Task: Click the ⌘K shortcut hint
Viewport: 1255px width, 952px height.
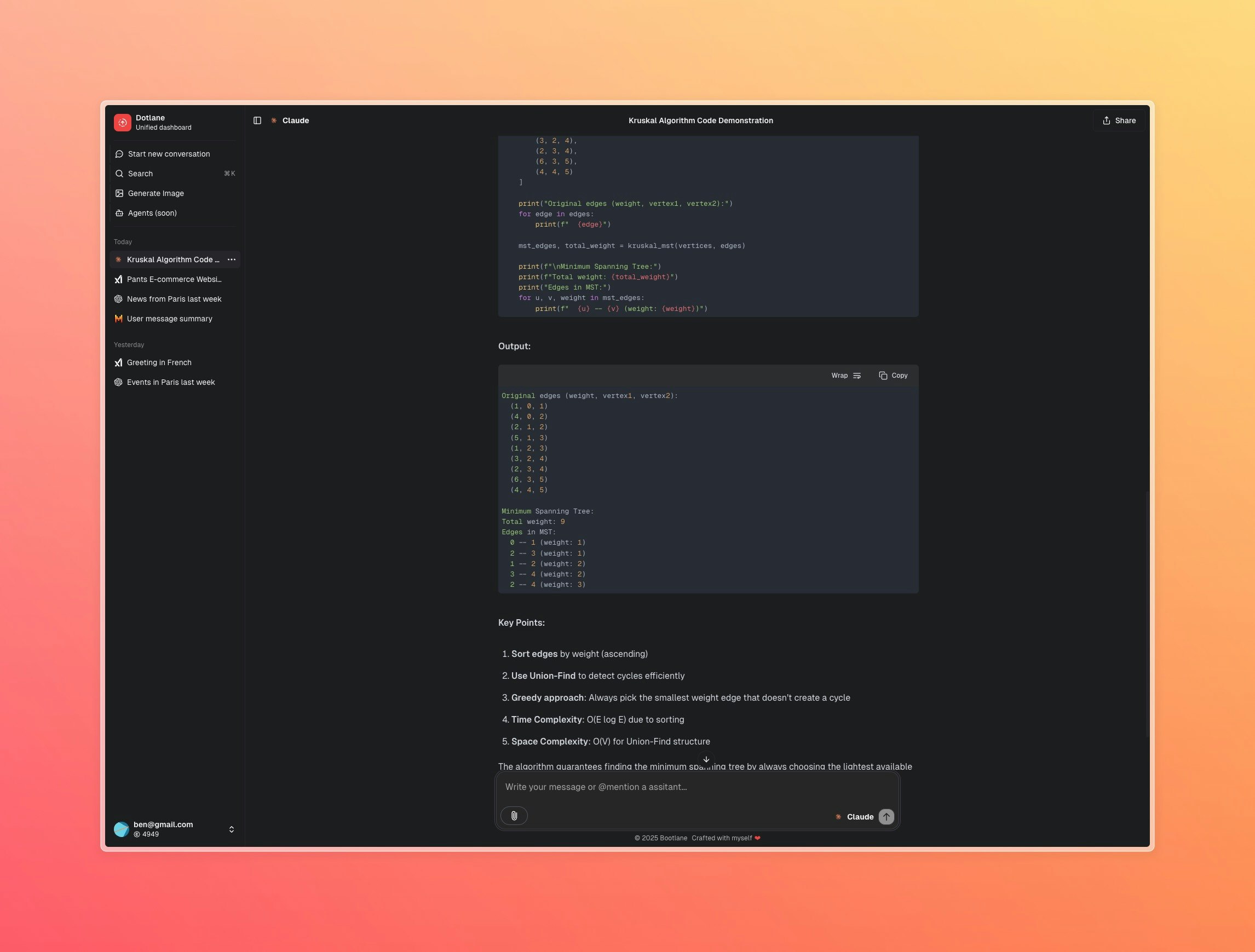Action: click(x=229, y=174)
